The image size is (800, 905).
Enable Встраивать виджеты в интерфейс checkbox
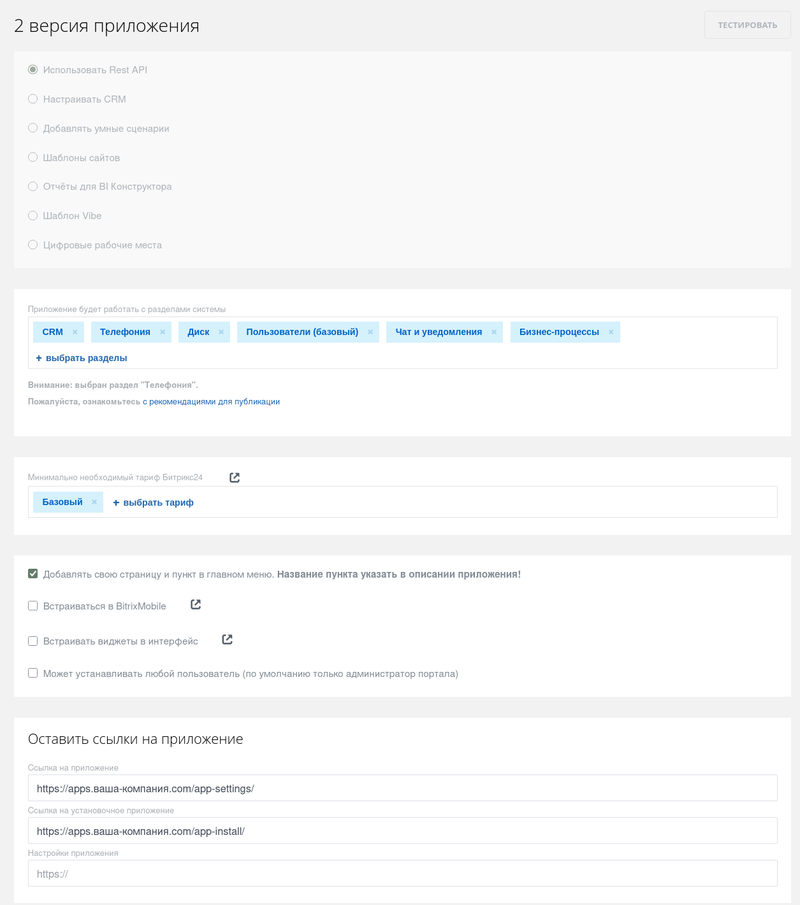pyautogui.click(x=33, y=641)
